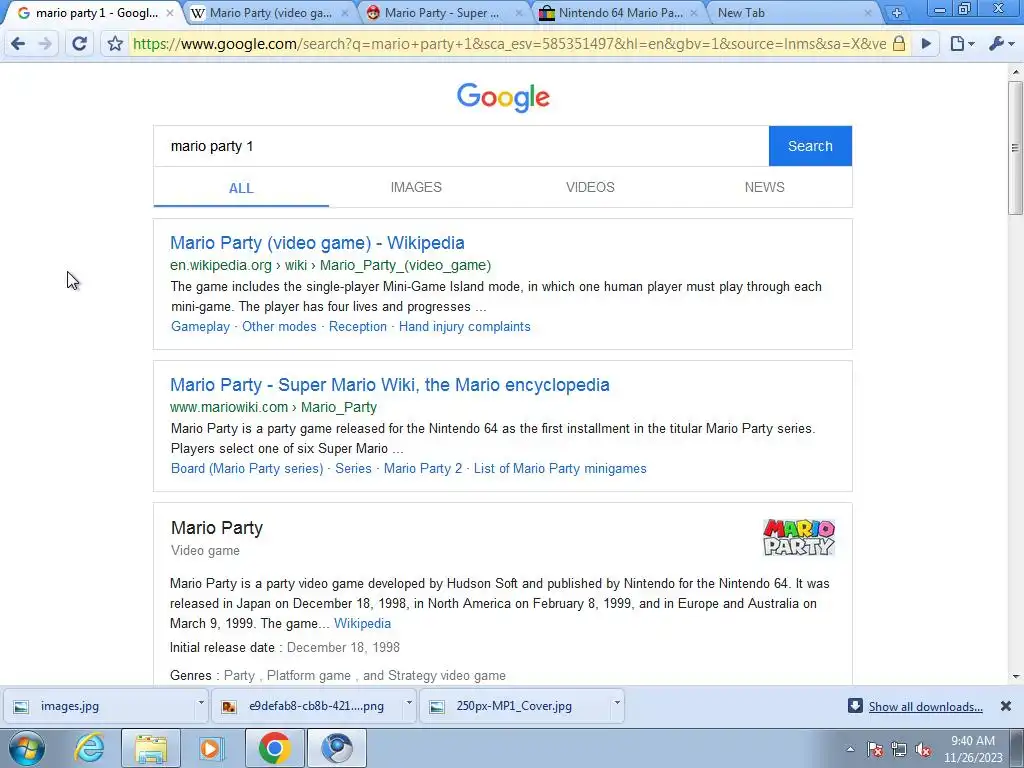Viewport: 1024px width, 768px height.
Task: Click the browser Back arrow
Action: point(18,44)
